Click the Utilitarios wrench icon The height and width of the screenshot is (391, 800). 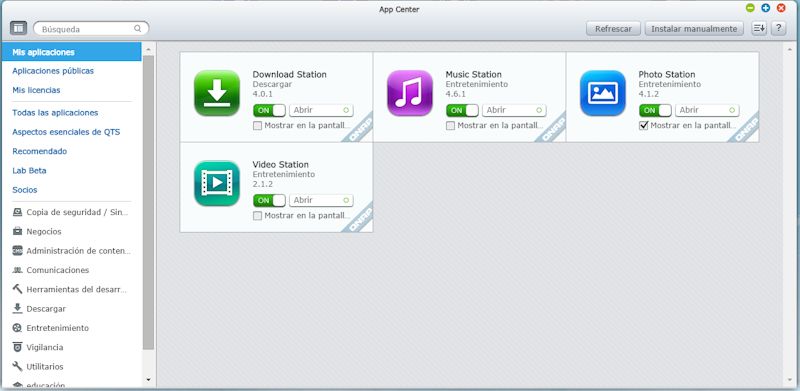tap(17, 366)
